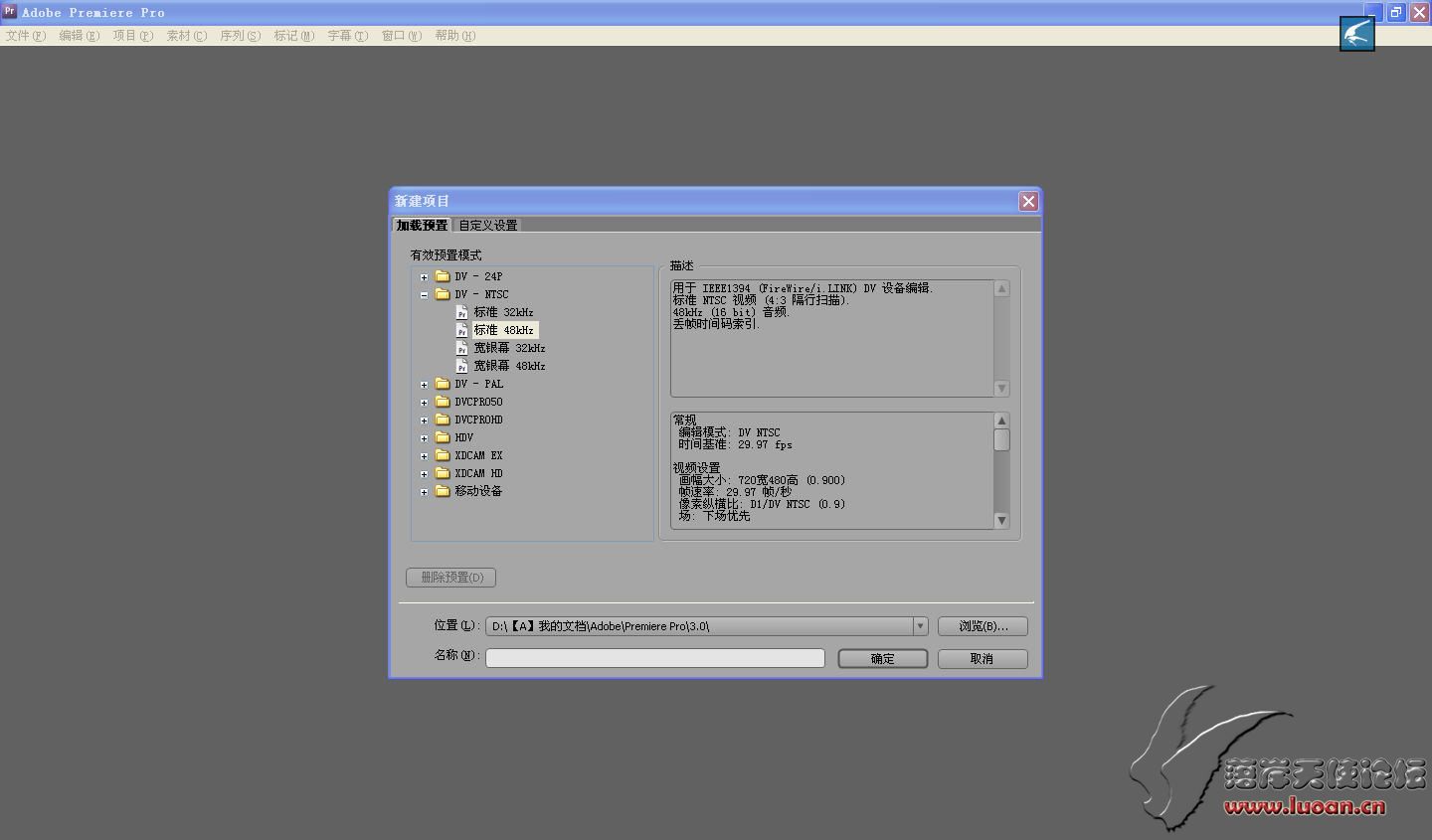Screen dimensions: 1432x840
Task: Click the XDCAM HD folder icon
Action: pyautogui.click(x=443, y=473)
